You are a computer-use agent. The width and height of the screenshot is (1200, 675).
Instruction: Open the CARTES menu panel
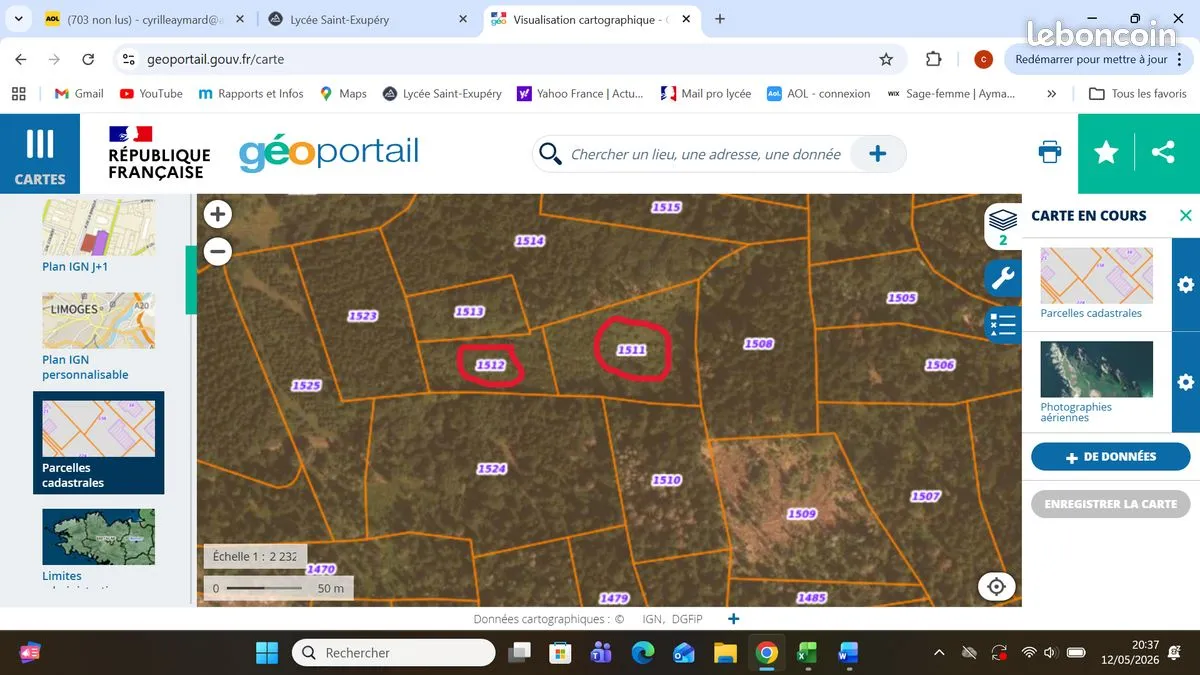[x=40, y=153]
